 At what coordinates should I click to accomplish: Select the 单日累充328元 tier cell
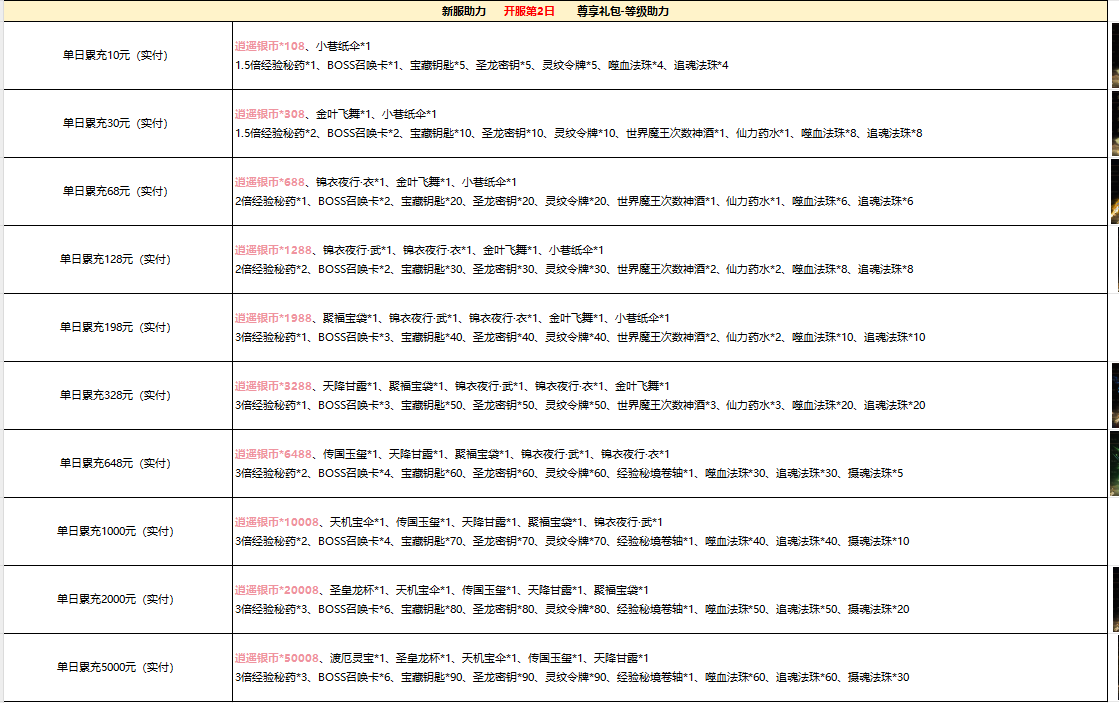(115, 395)
